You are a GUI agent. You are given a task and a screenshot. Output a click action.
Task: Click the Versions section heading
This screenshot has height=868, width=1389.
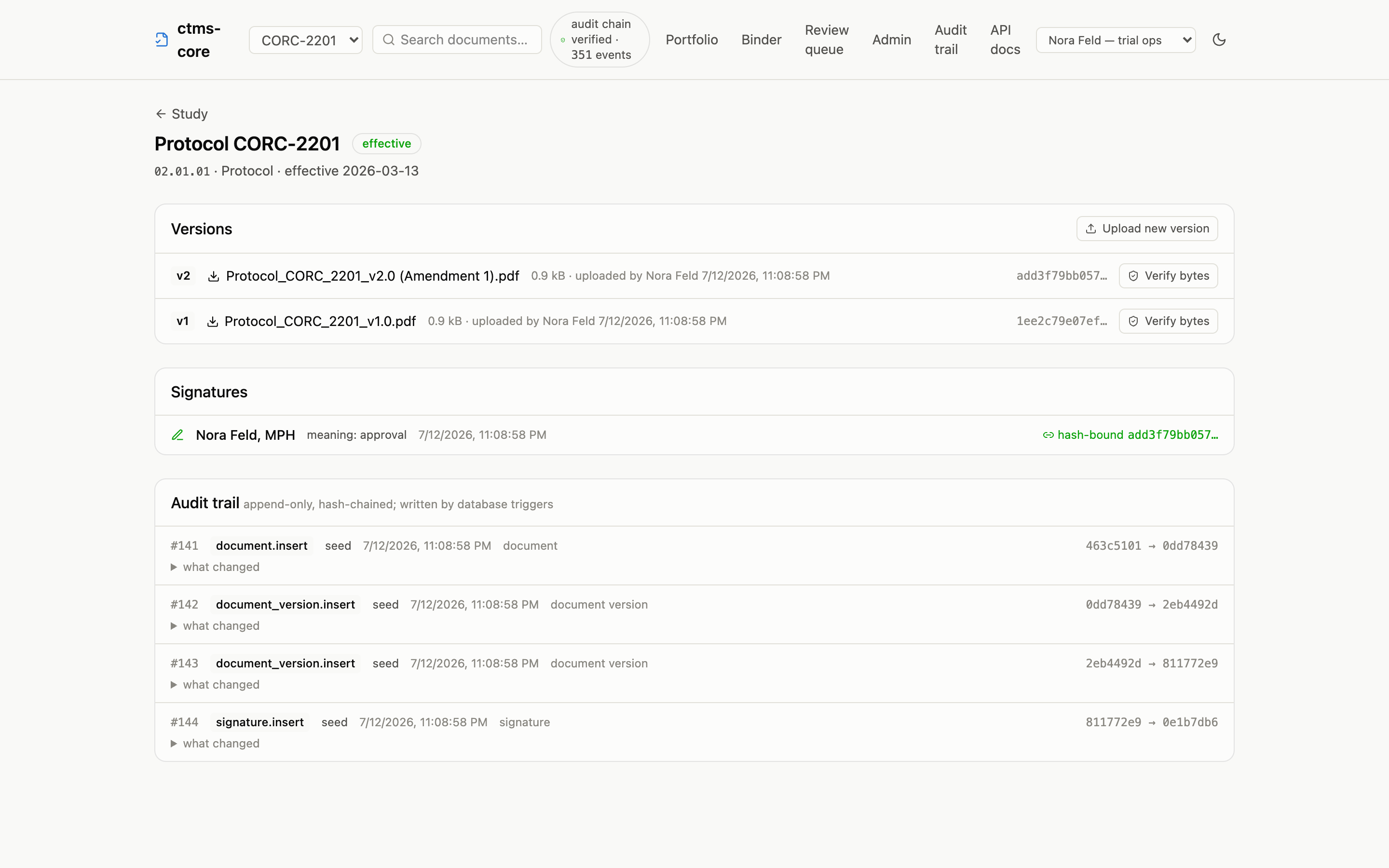point(202,229)
